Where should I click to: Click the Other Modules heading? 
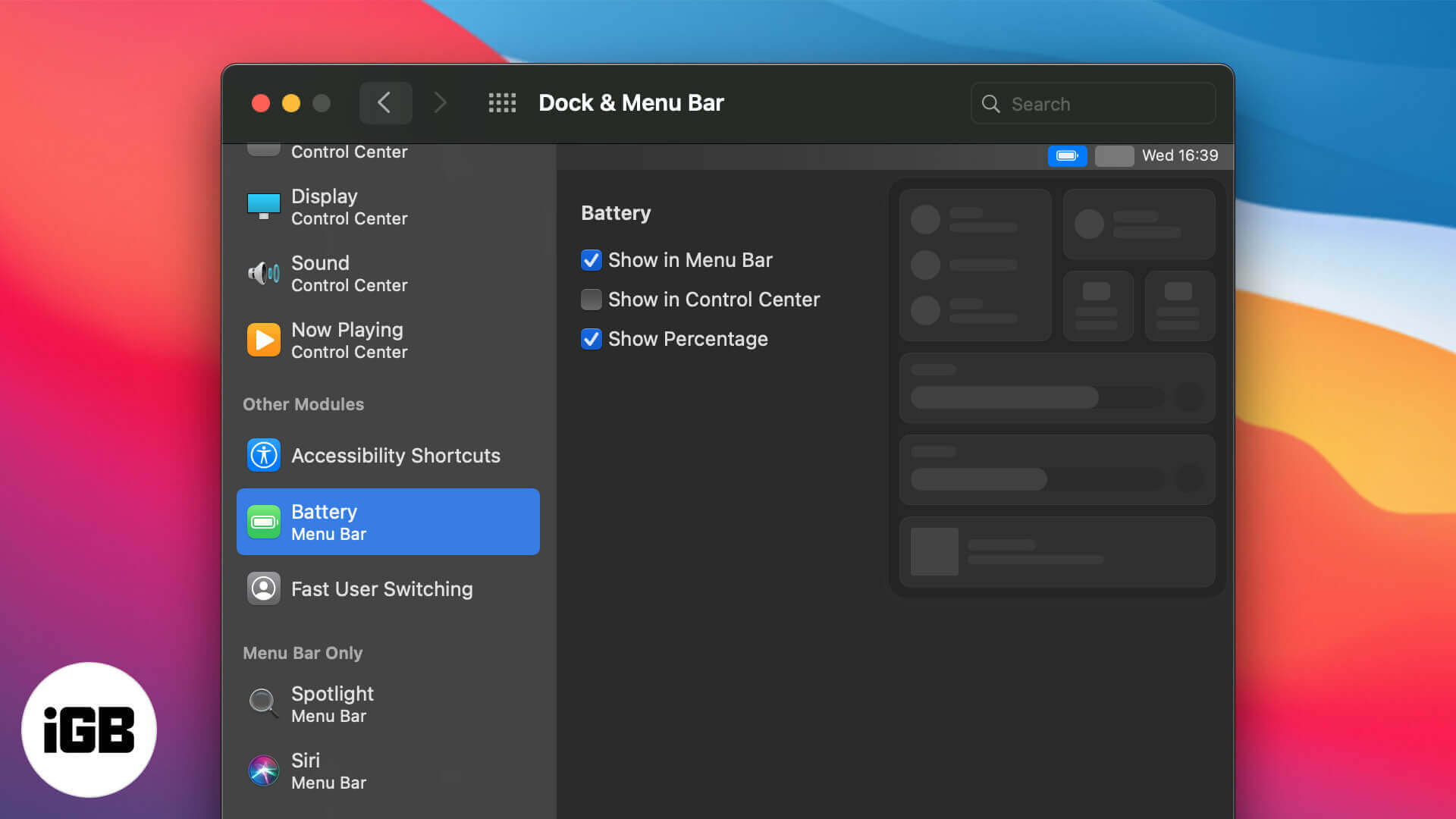(303, 404)
